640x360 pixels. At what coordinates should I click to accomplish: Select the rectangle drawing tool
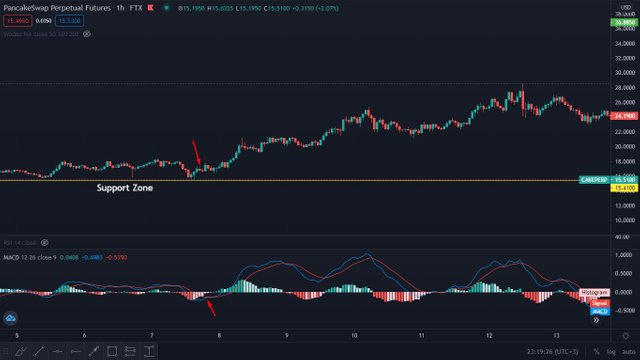coord(112,351)
